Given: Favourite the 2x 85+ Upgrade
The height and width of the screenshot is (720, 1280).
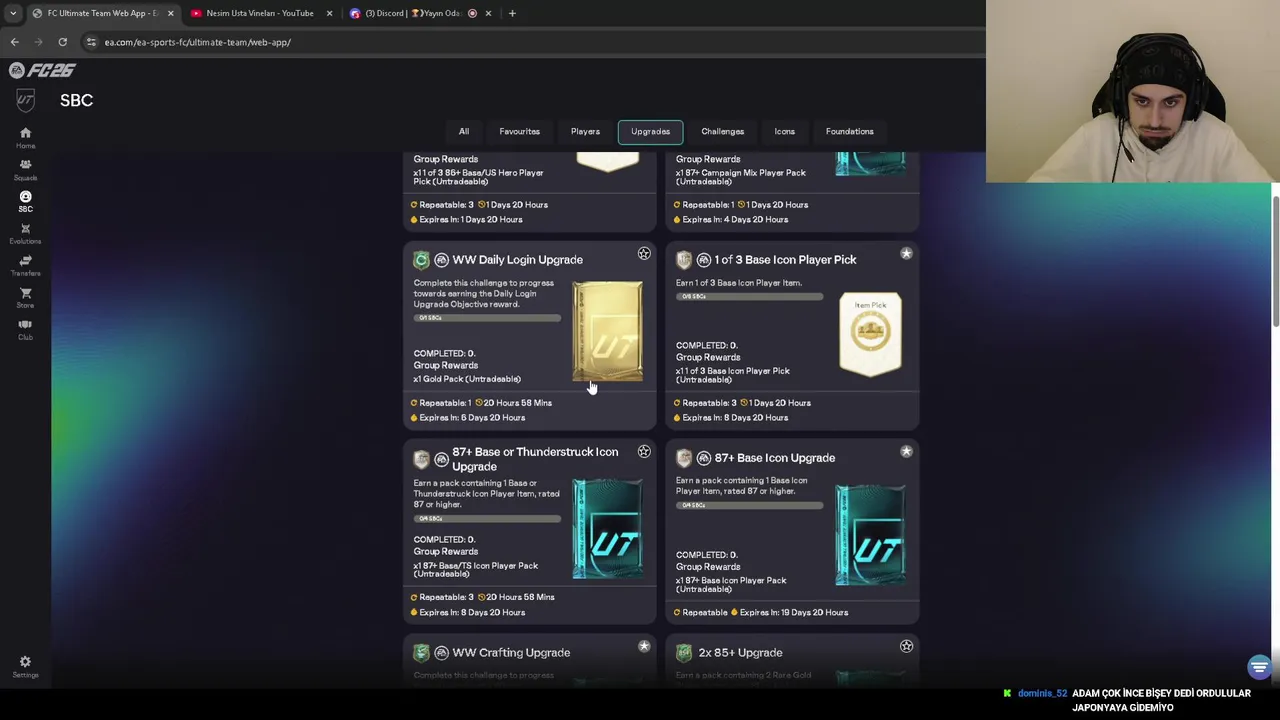Looking at the screenshot, I should point(906,647).
